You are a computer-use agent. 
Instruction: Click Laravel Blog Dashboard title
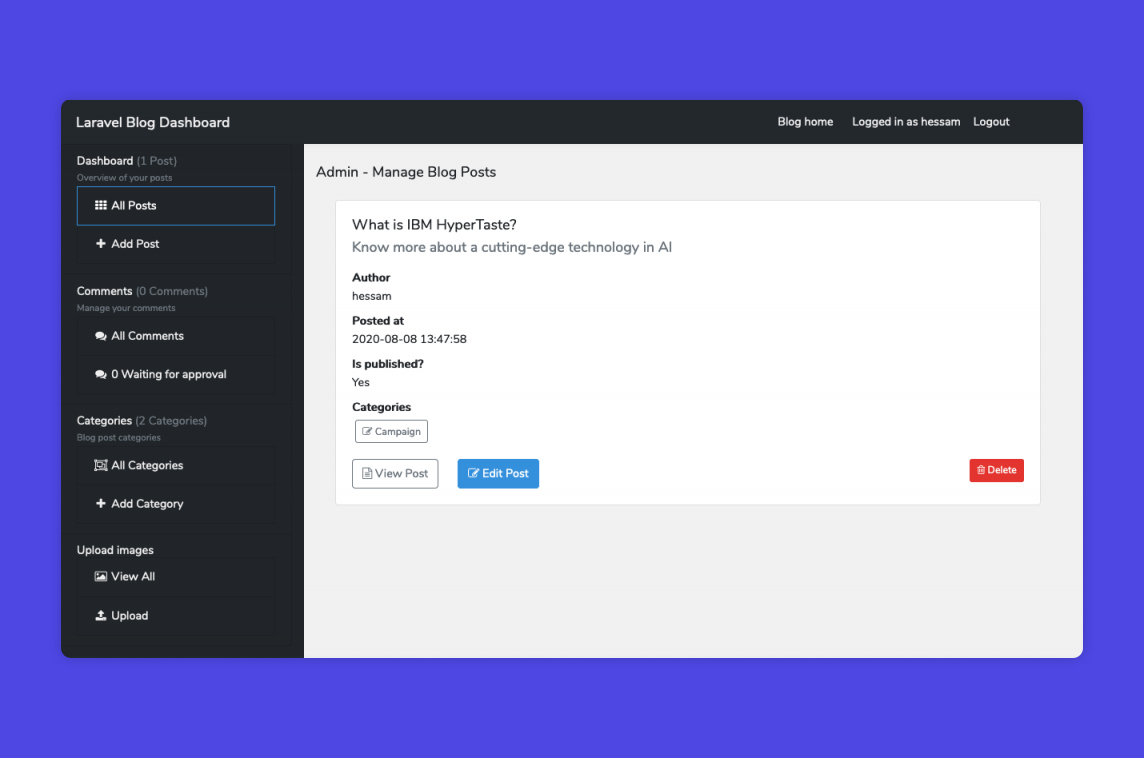(x=153, y=123)
